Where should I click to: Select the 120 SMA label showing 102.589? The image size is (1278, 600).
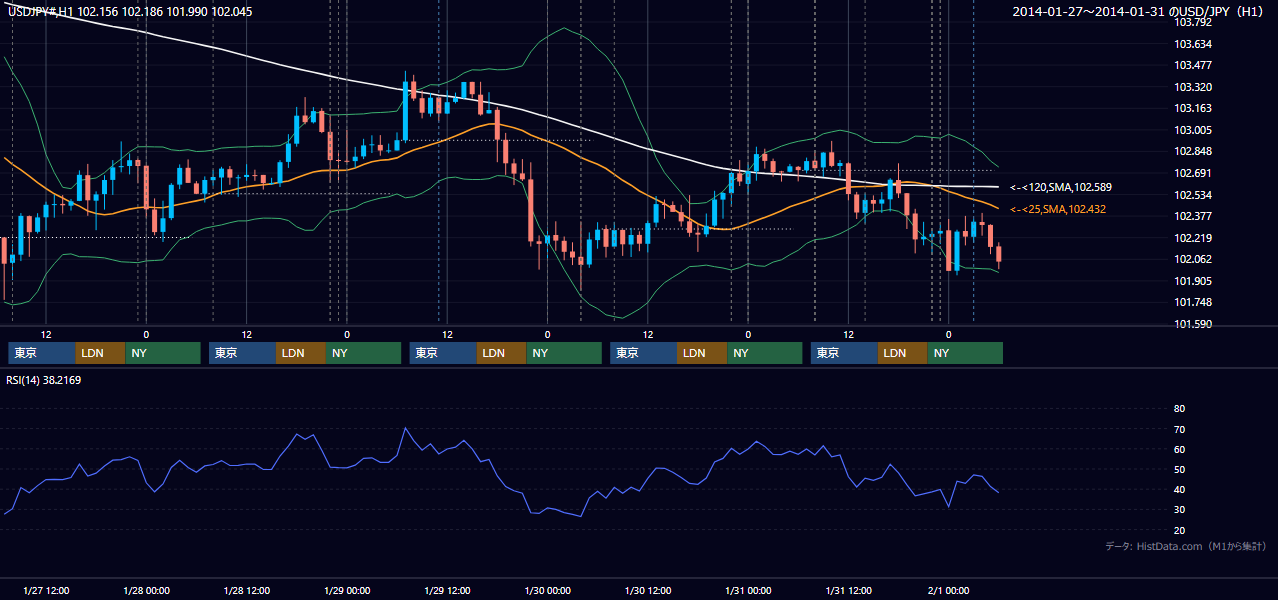click(1061, 187)
